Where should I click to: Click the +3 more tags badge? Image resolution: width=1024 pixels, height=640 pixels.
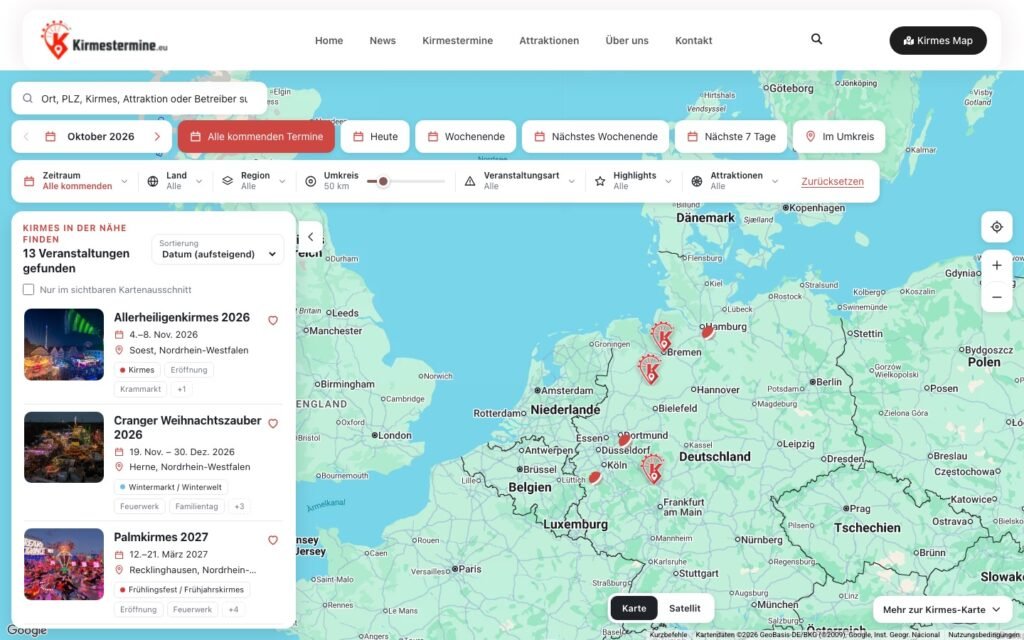pos(239,506)
